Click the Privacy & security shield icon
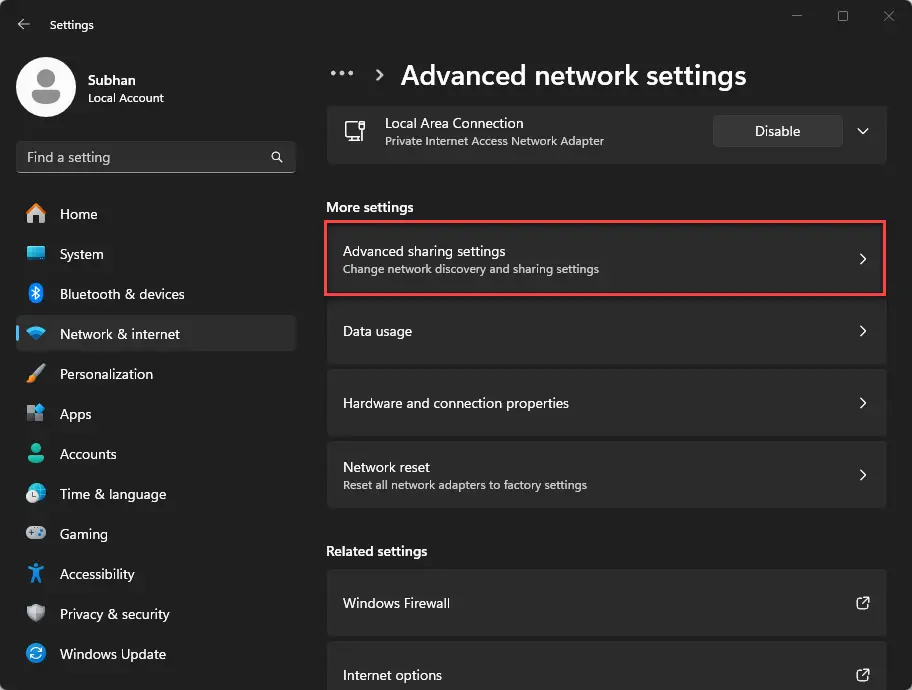This screenshot has width=912, height=690. pyautogui.click(x=36, y=614)
